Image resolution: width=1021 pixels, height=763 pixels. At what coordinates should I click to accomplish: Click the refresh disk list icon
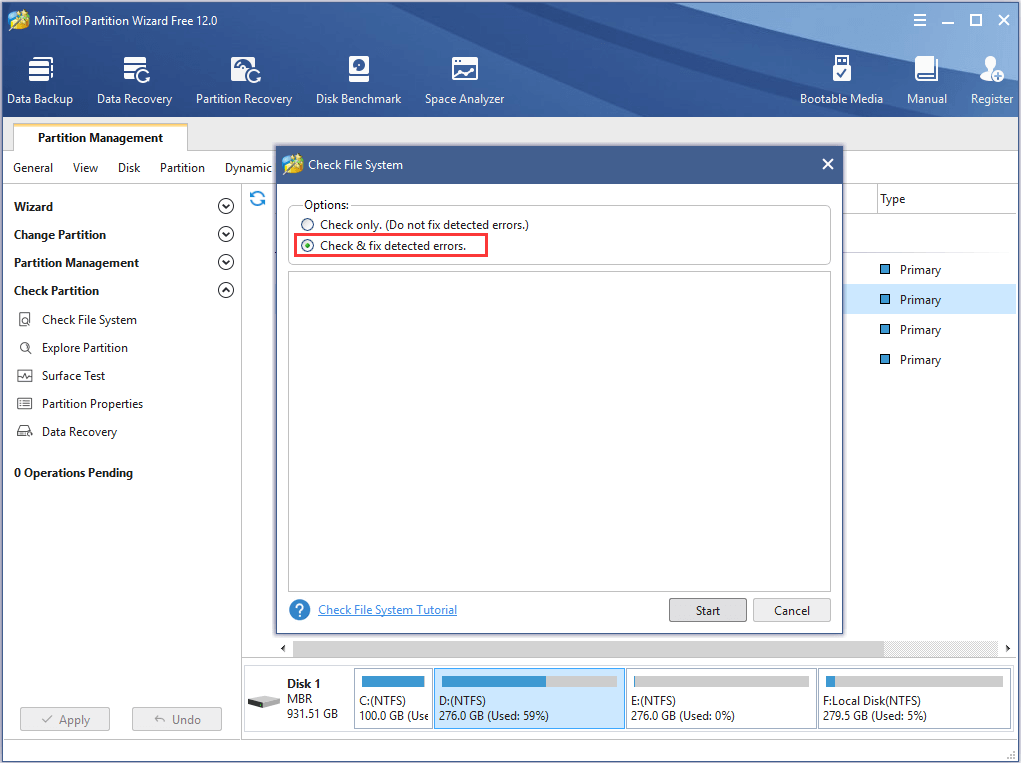[x=258, y=199]
